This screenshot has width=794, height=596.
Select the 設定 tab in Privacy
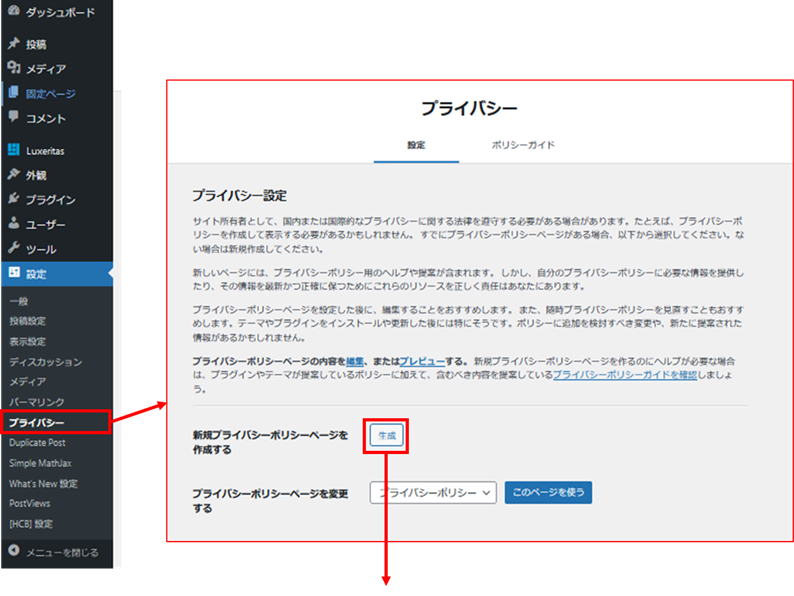(416, 145)
